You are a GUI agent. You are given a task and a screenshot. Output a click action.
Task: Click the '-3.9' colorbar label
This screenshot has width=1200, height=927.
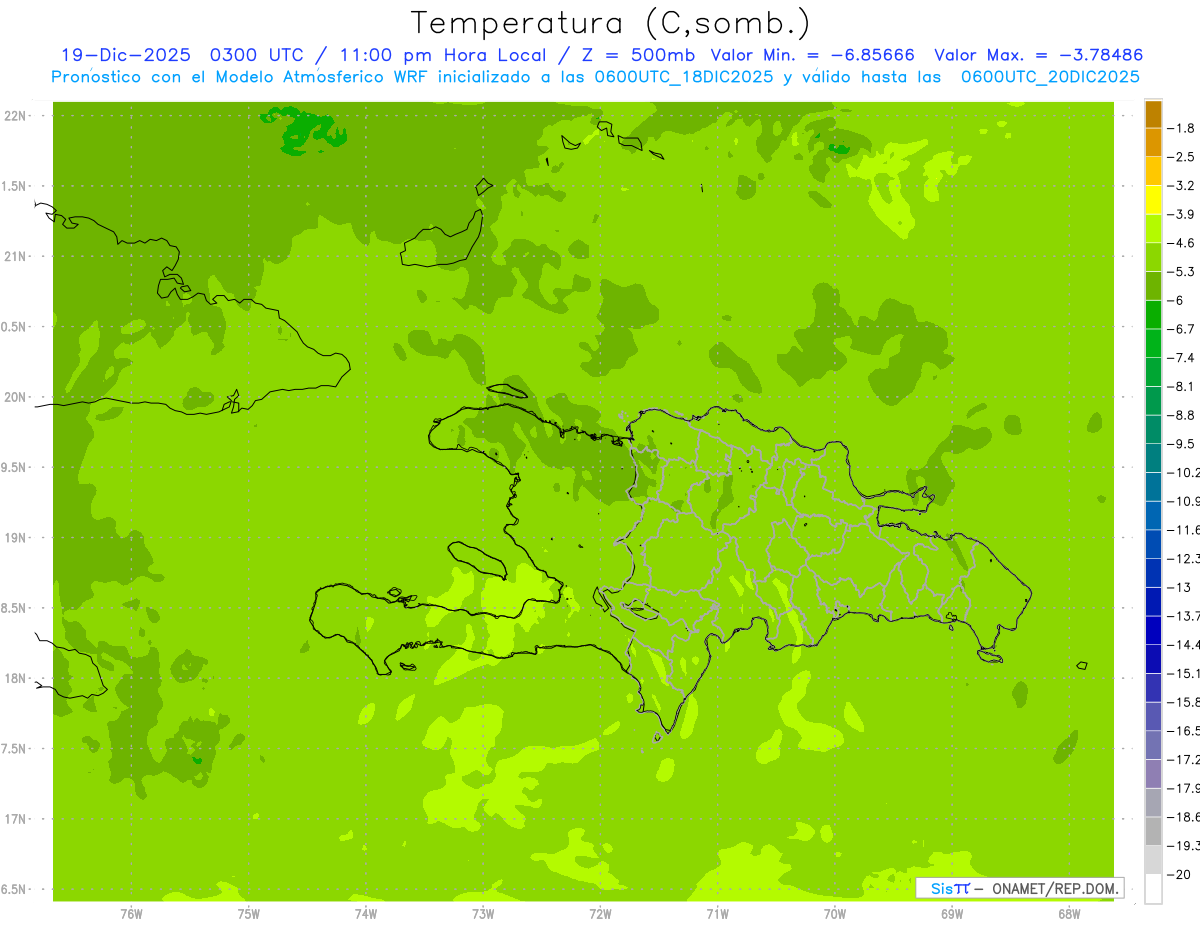point(1181,214)
